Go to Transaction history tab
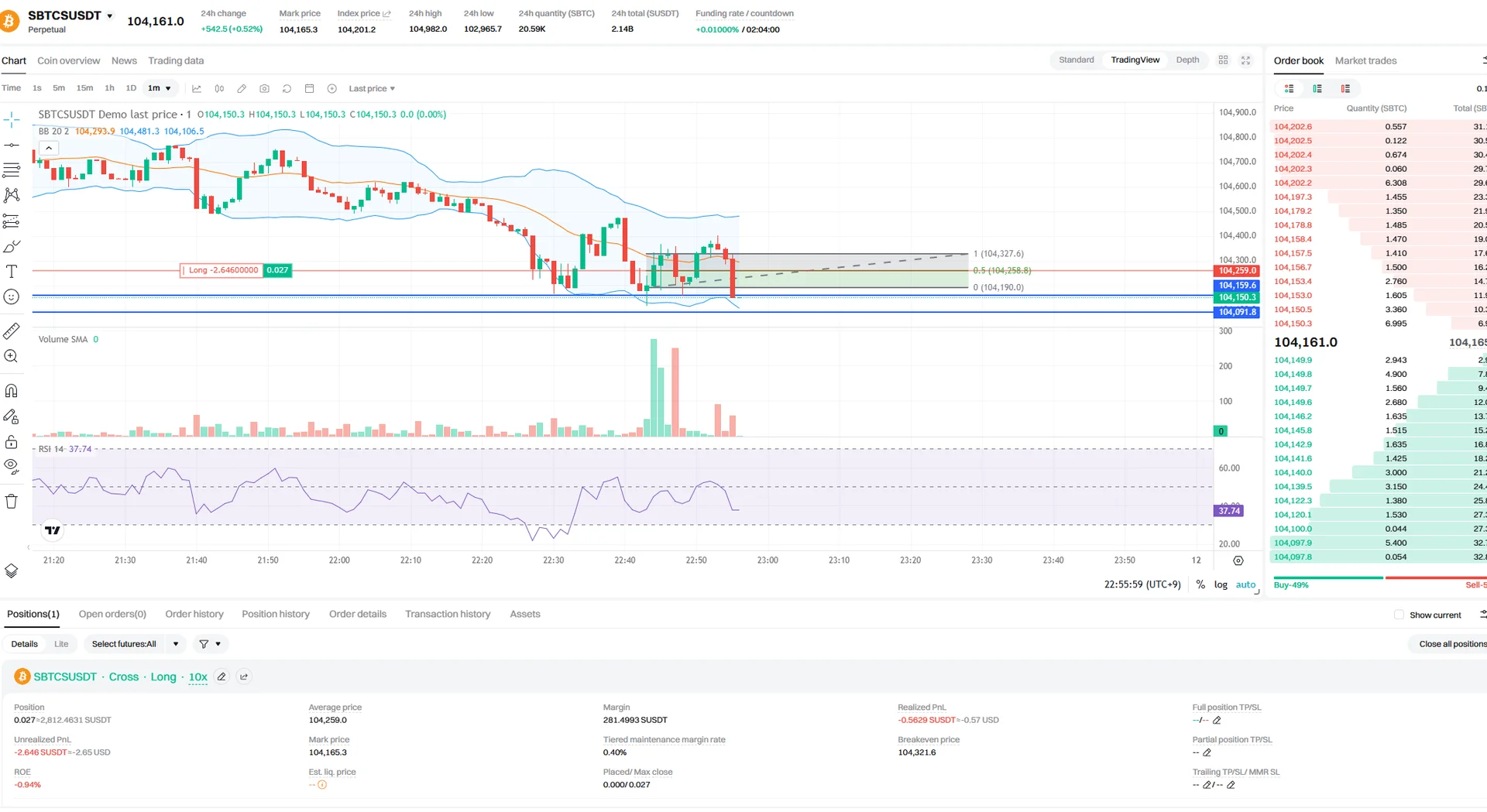This screenshot has width=1487, height=812. click(448, 615)
